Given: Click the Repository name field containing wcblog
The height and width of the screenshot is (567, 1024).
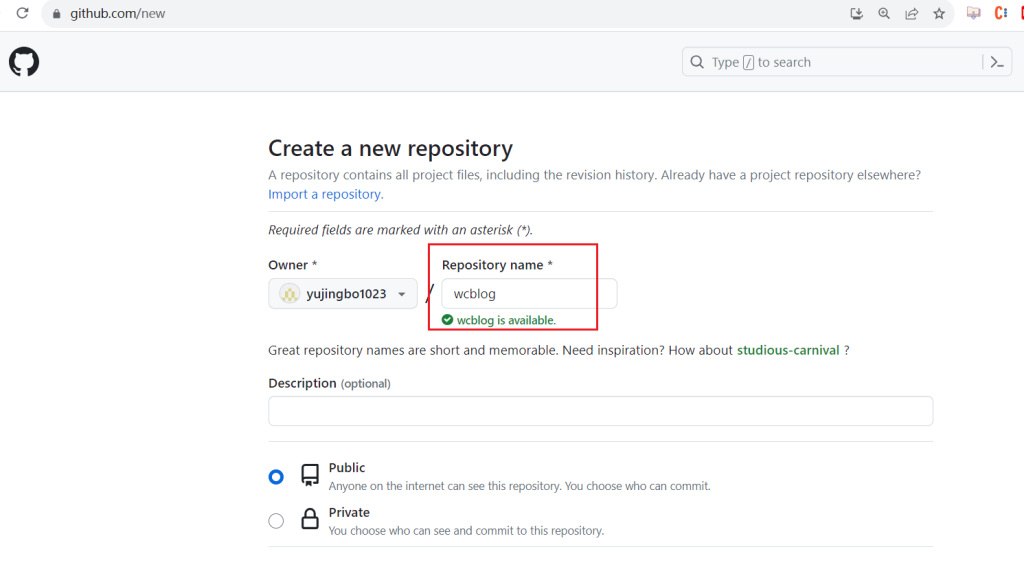Looking at the screenshot, I should tap(529, 294).
